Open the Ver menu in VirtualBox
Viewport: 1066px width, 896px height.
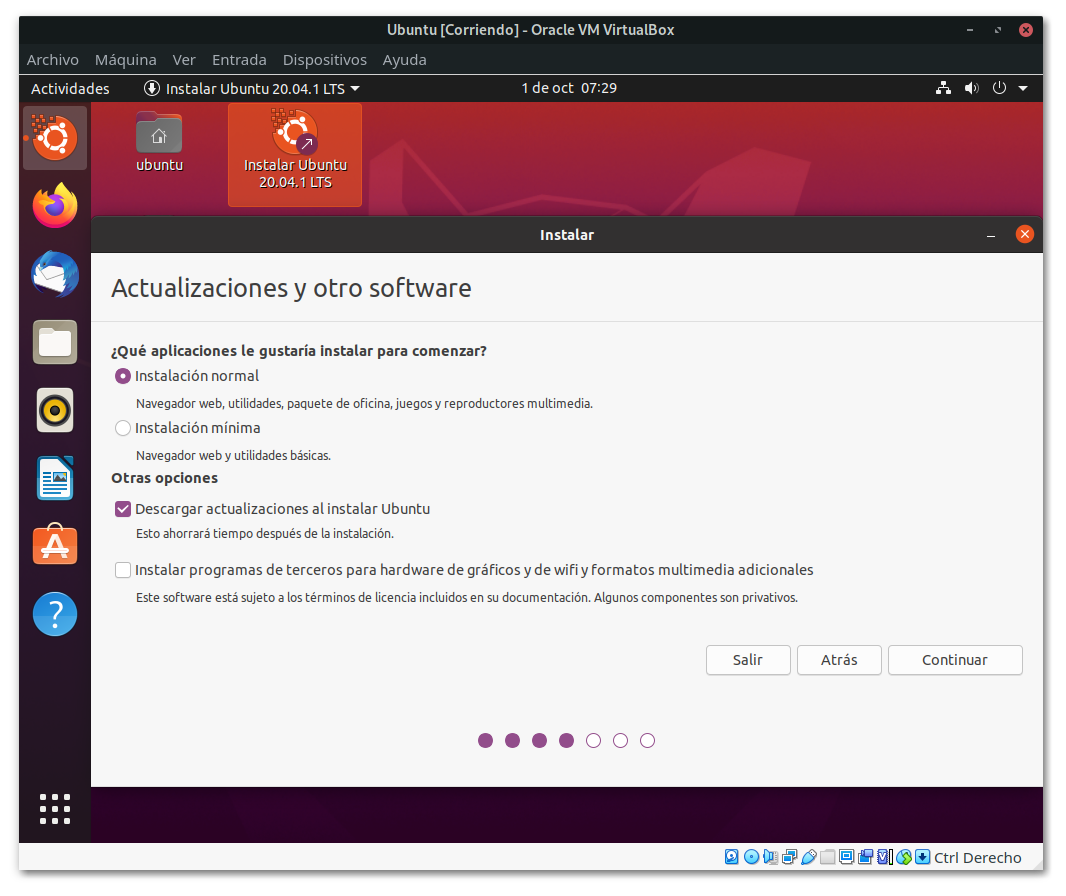click(x=184, y=60)
